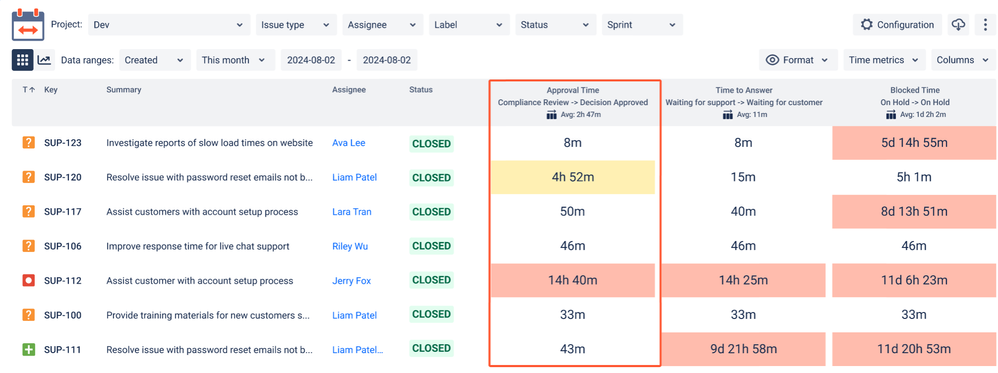Open assignee link Ava Lee

pyautogui.click(x=349, y=143)
